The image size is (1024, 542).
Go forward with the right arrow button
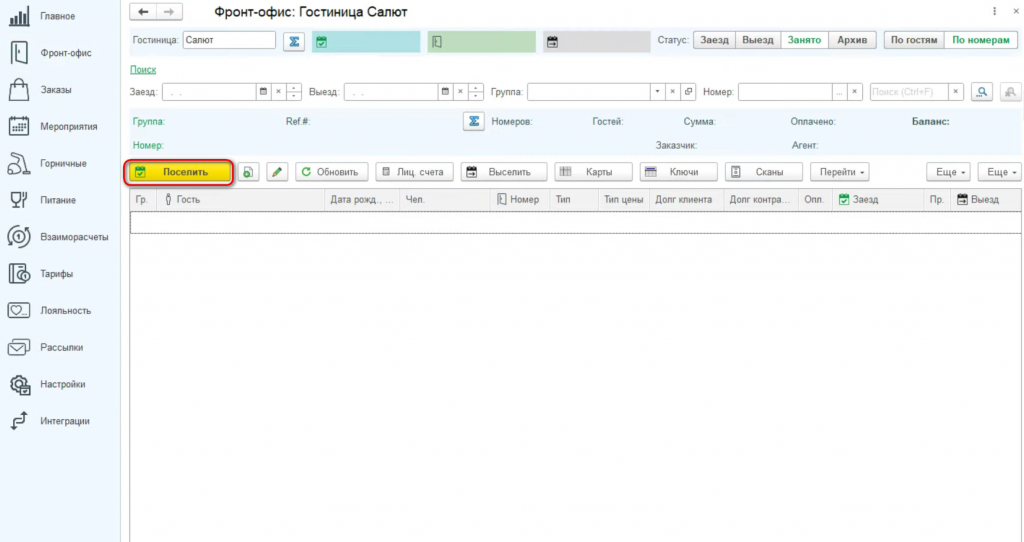coord(169,12)
